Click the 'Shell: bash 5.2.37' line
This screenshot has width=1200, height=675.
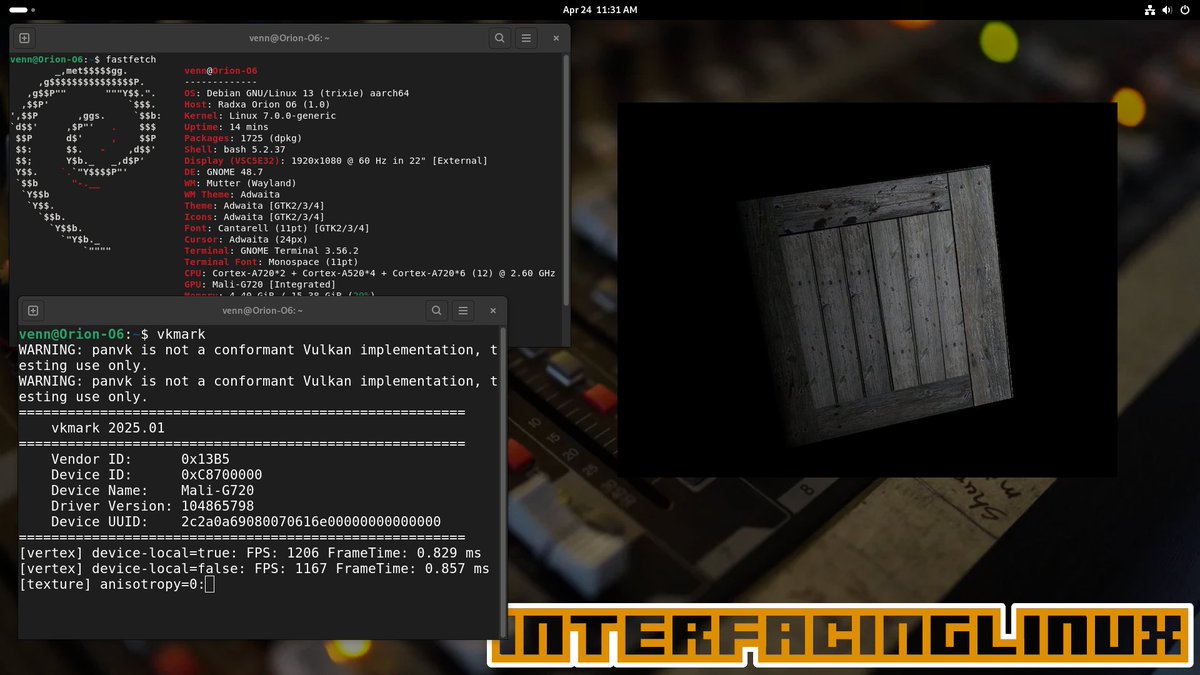(235, 149)
